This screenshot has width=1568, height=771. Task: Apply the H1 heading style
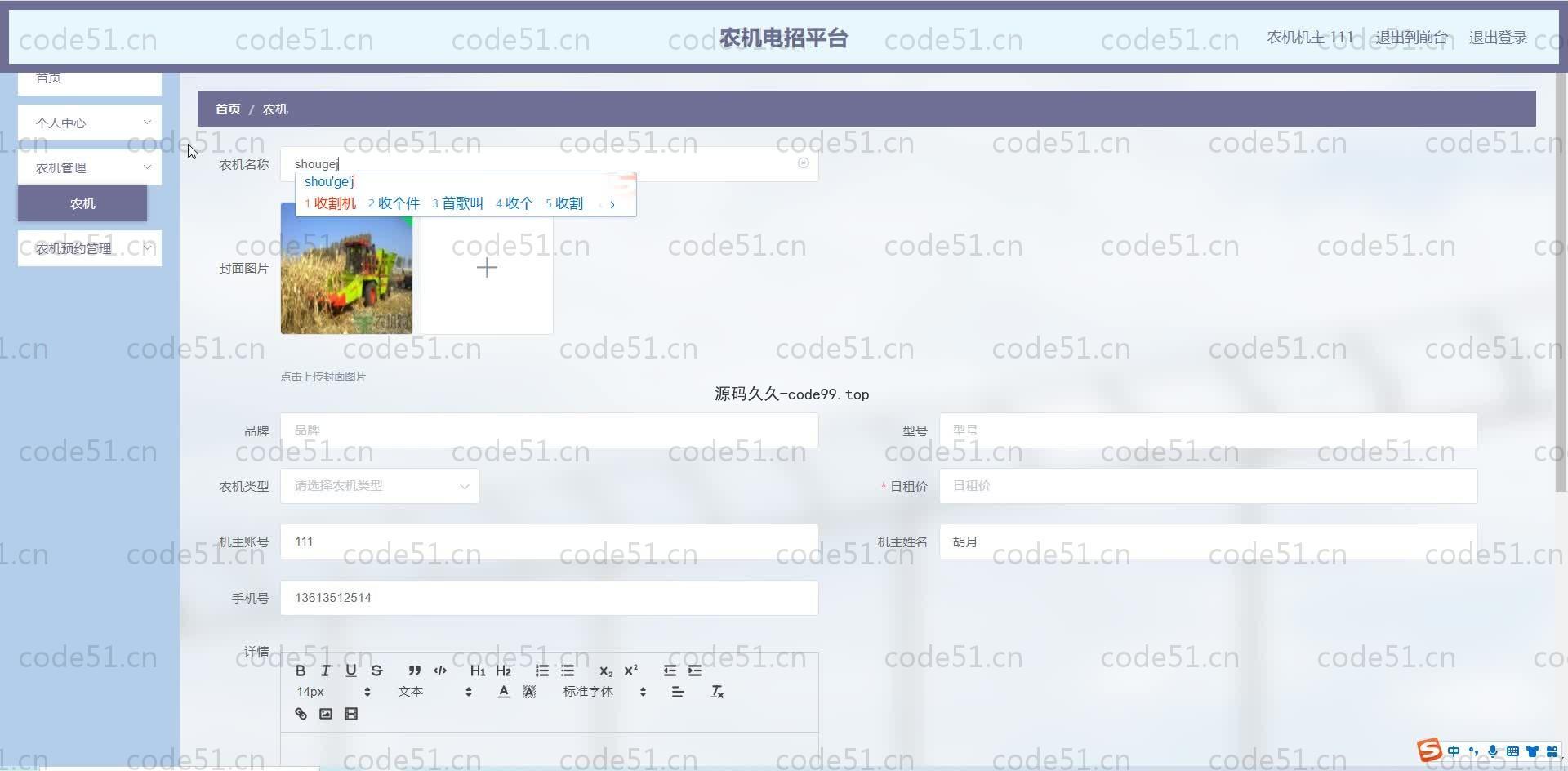click(x=478, y=671)
